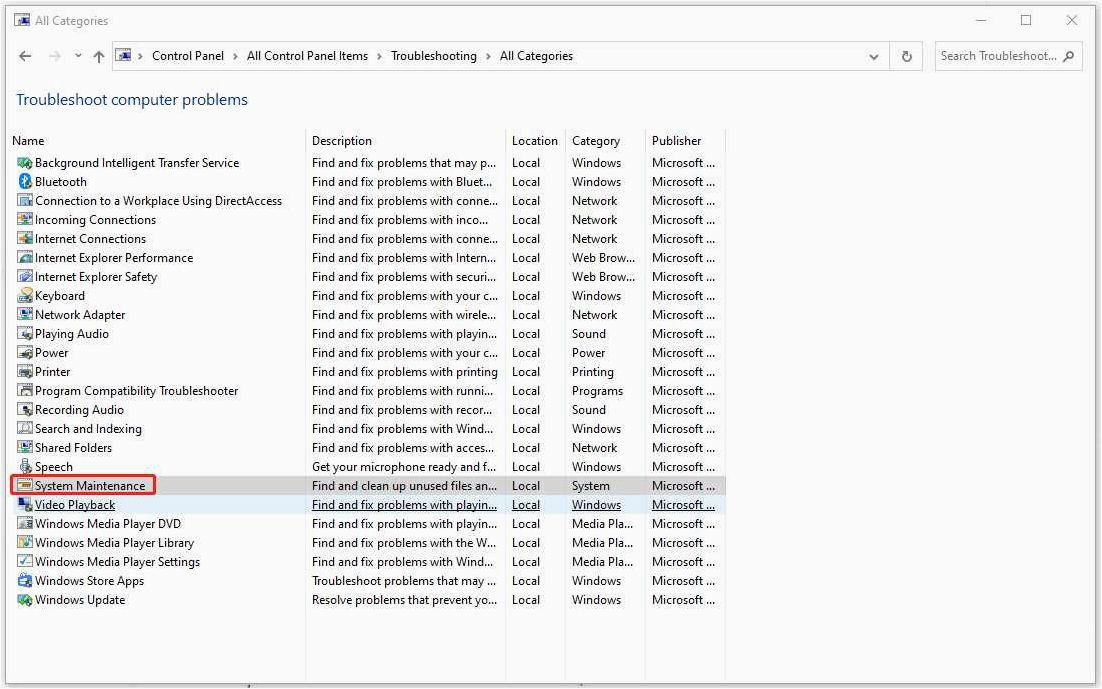Click the Network Adapter icon
Image resolution: width=1102 pixels, height=689 pixels.
click(x=25, y=314)
